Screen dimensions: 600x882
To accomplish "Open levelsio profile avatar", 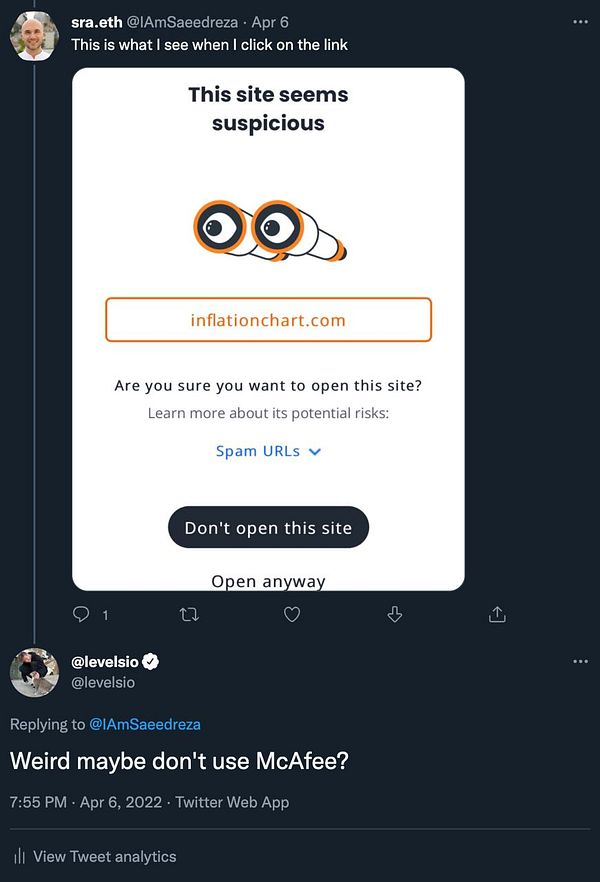I will [34, 672].
